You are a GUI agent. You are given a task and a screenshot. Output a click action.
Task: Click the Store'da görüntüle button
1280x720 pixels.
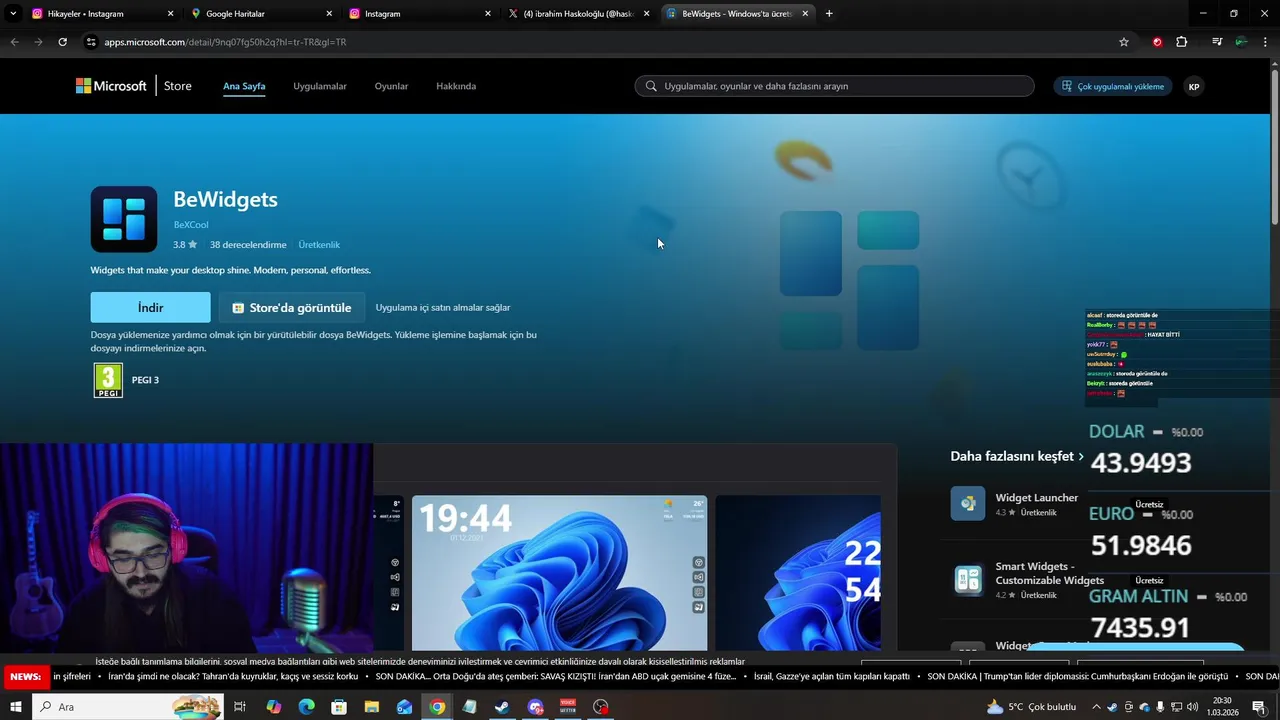tap(291, 308)
